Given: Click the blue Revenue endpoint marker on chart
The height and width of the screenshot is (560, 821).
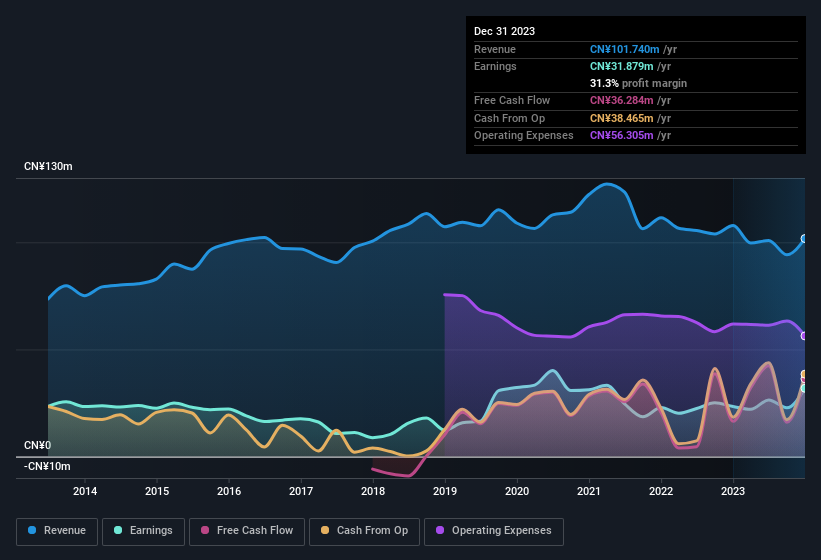Looking at the screenshot, I should point(804,239).
